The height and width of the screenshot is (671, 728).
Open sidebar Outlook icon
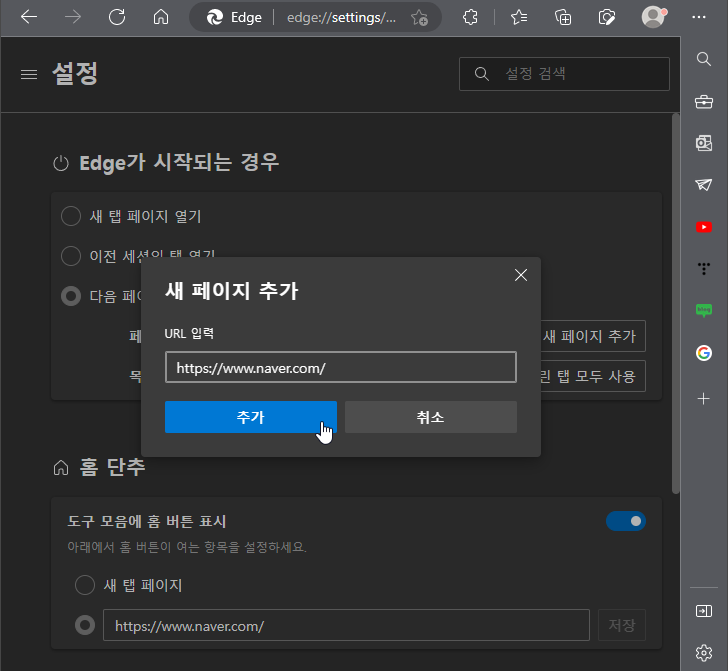coord(704,143)
